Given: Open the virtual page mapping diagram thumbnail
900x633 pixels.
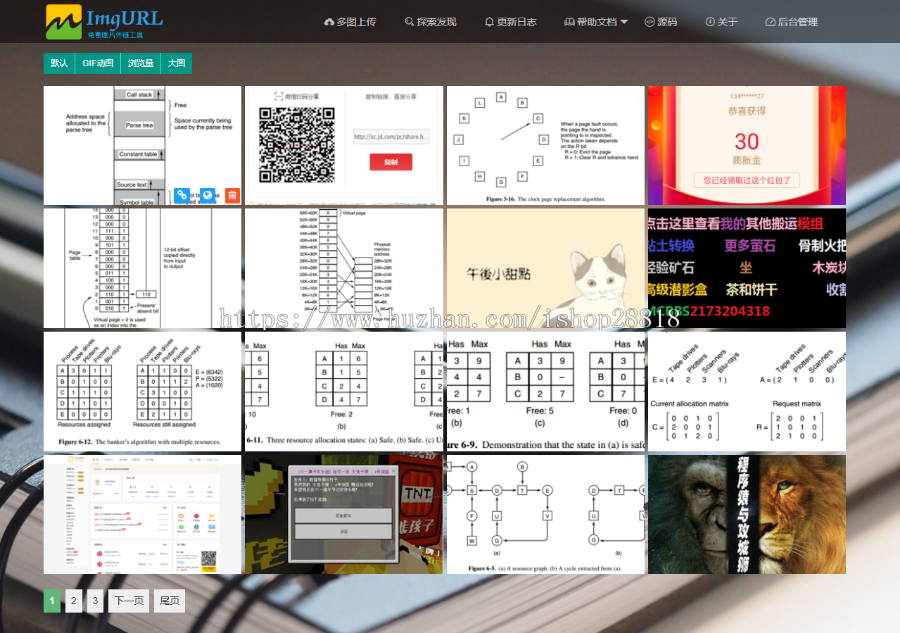Looking at the screenshot, I should click(x=344, y=268).
